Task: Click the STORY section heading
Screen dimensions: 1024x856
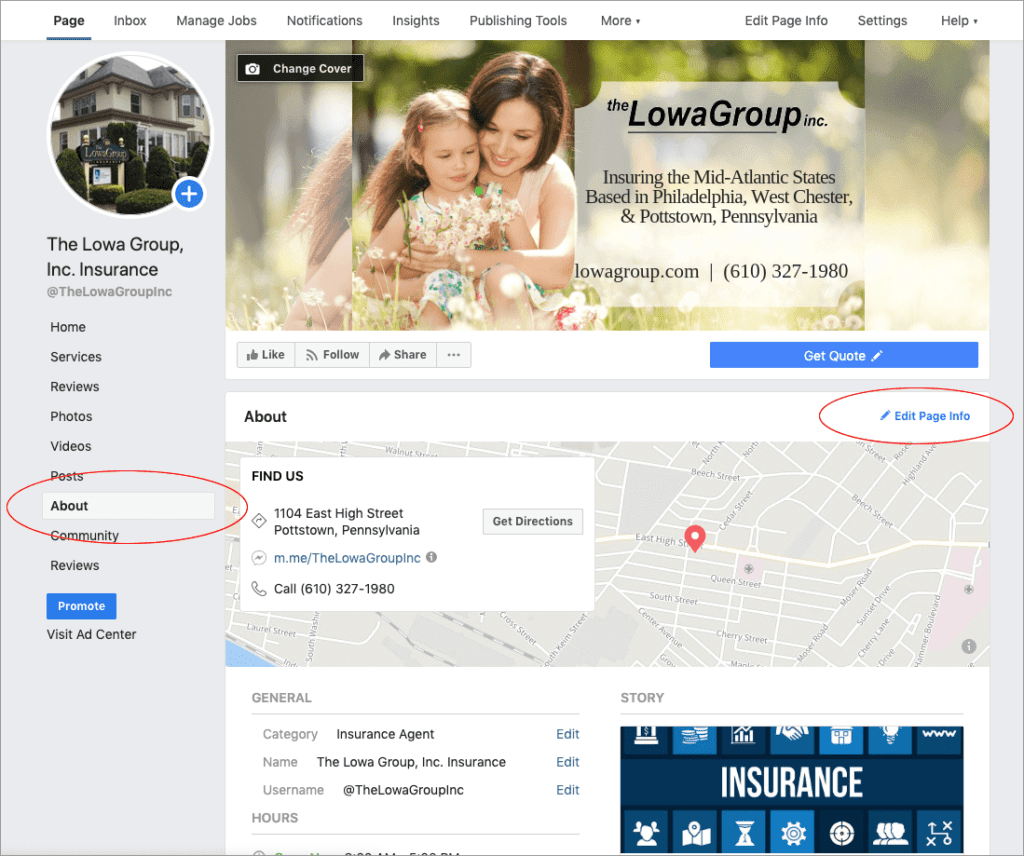Action: tap(642, 698)
